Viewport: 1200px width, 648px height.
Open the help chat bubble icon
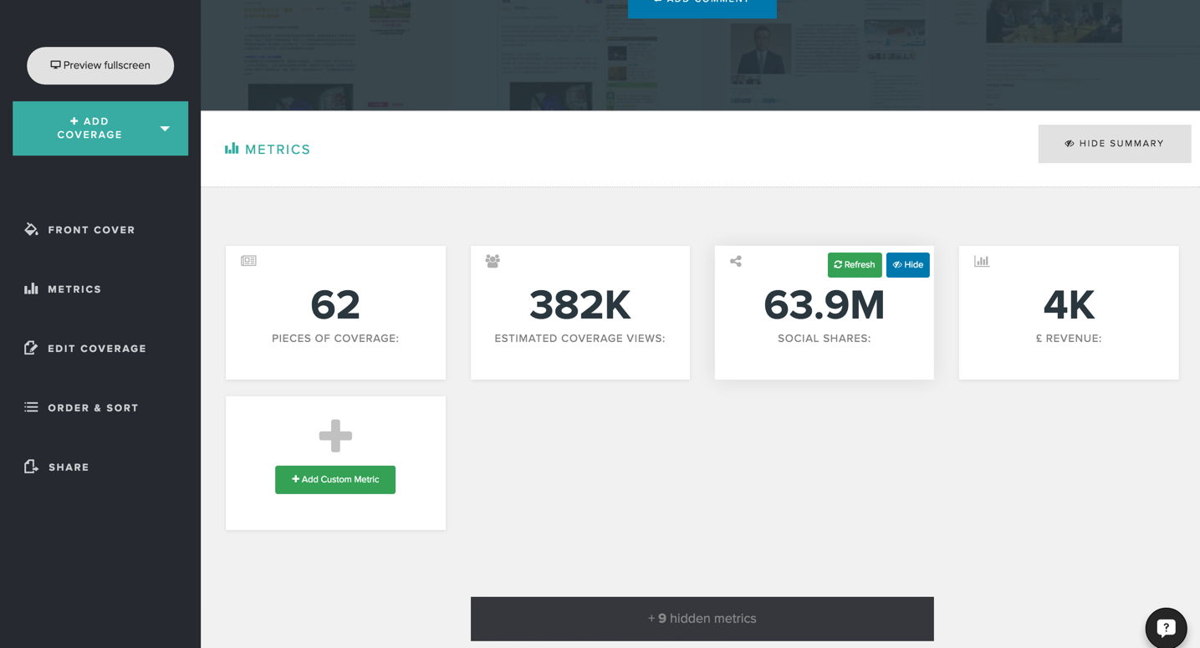(x=1165, y=628)
